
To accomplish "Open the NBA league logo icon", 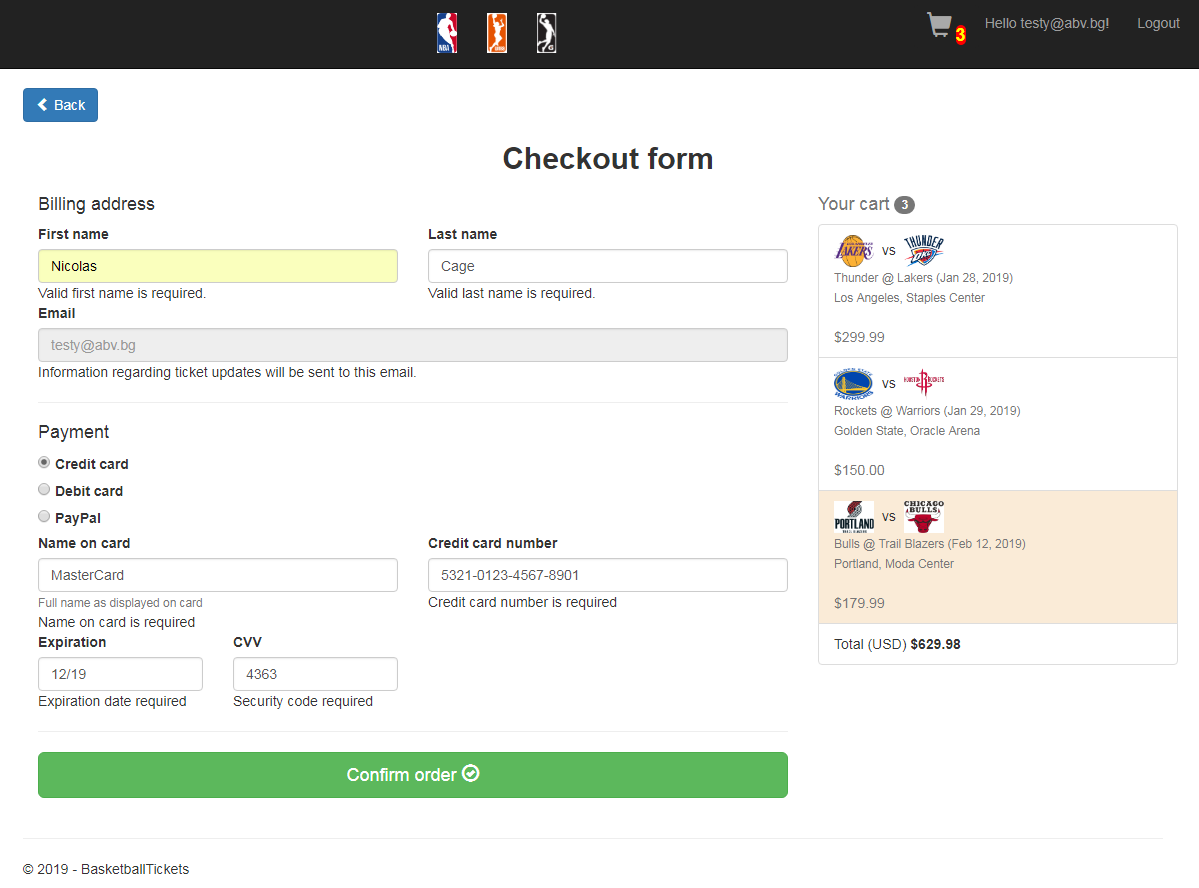I will click(447, 33).
